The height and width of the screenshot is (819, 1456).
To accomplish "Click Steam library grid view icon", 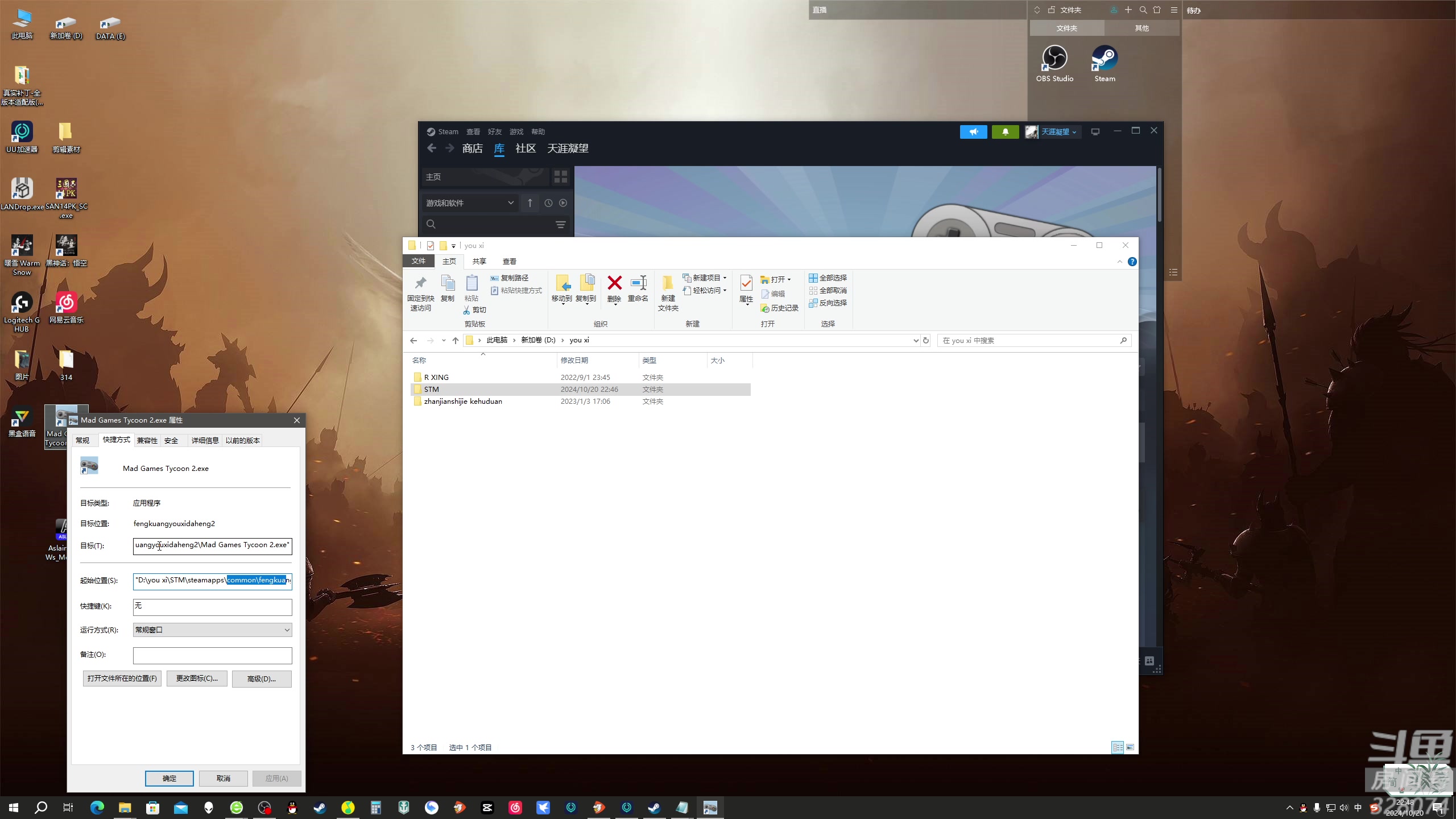I will coord(560,177).
